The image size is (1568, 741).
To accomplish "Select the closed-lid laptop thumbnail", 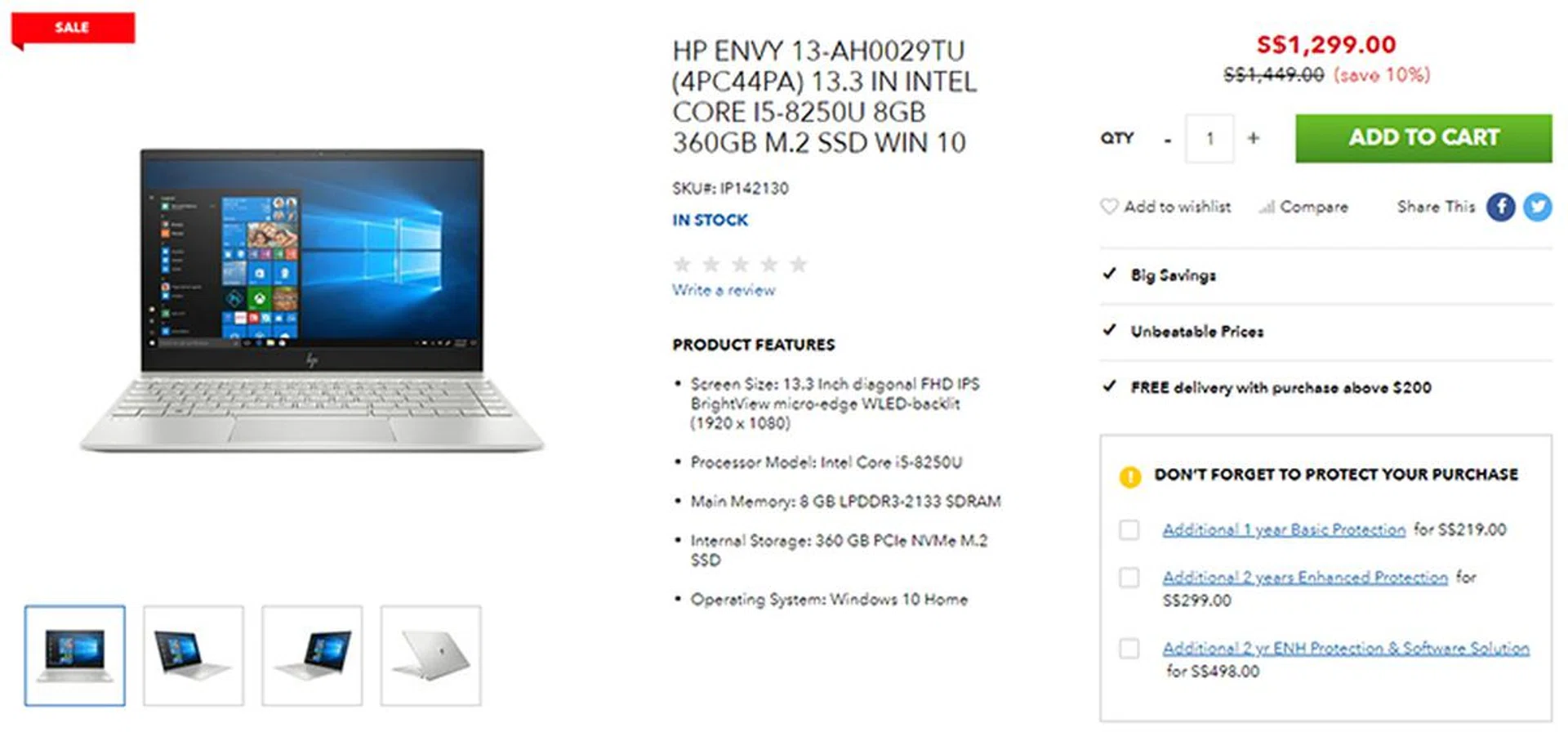I will click(x=430, y=655).
